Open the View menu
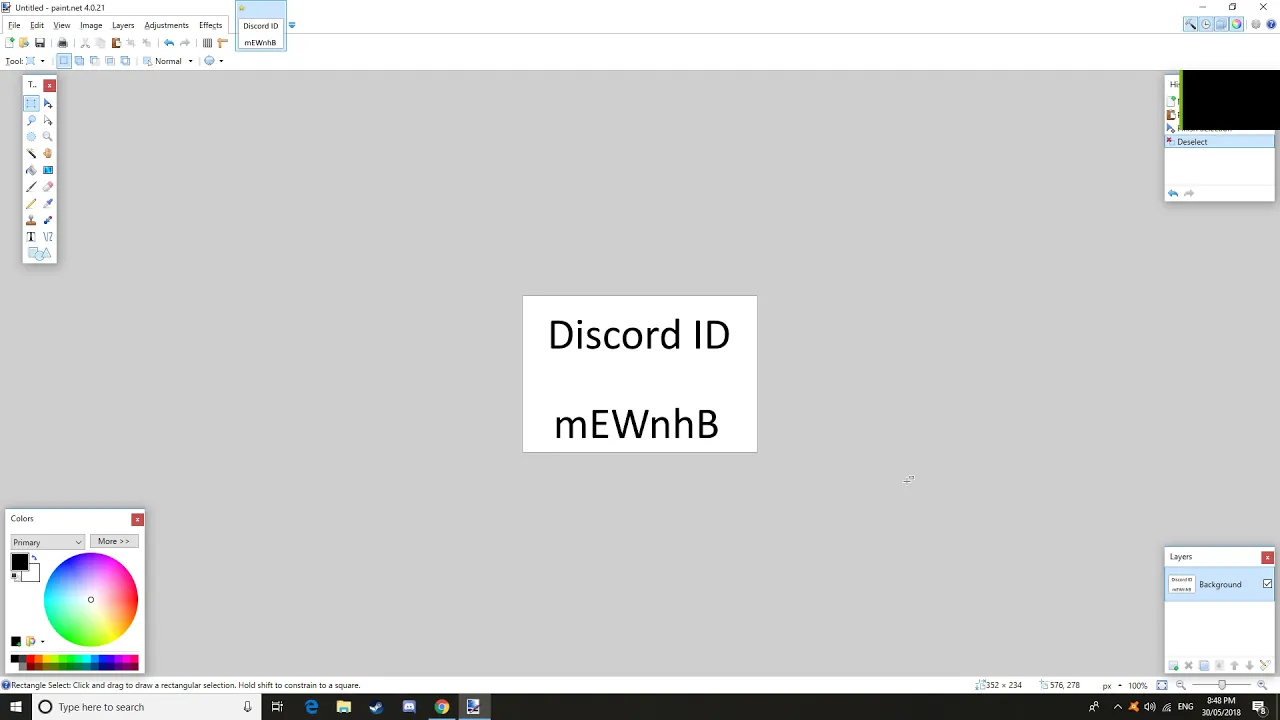 point(62,25)
